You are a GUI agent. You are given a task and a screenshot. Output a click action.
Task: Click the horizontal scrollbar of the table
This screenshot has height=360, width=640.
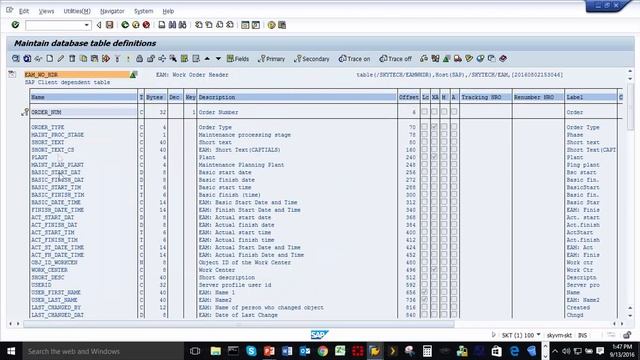[239, 324]
